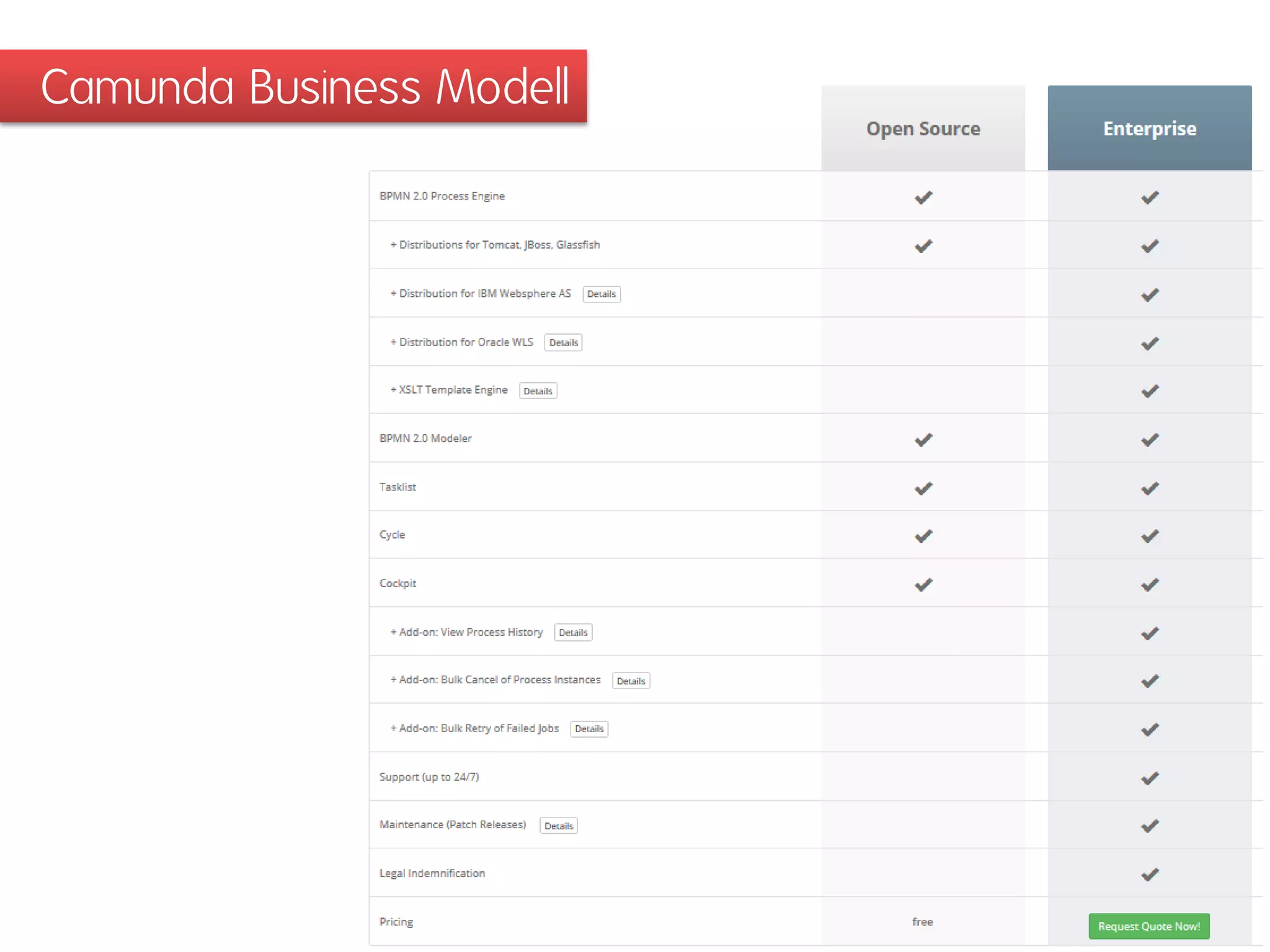This screenshot has width=1270, height=952.
Task: Select the Enterprise column header
Action: 1150,128
